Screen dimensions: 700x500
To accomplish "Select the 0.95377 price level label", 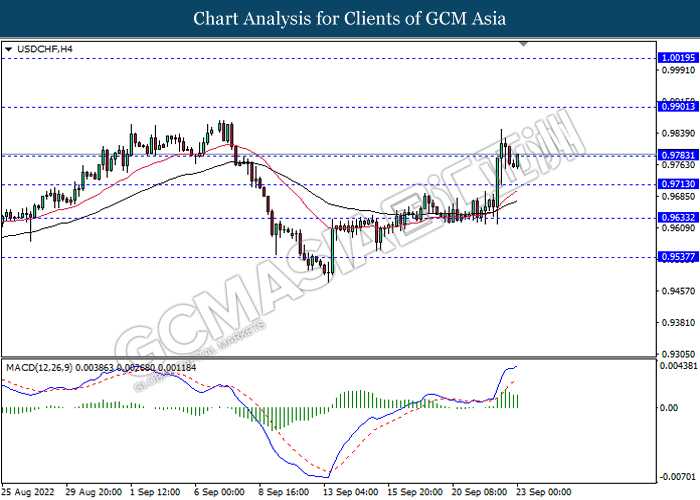I will coord(678,257).
